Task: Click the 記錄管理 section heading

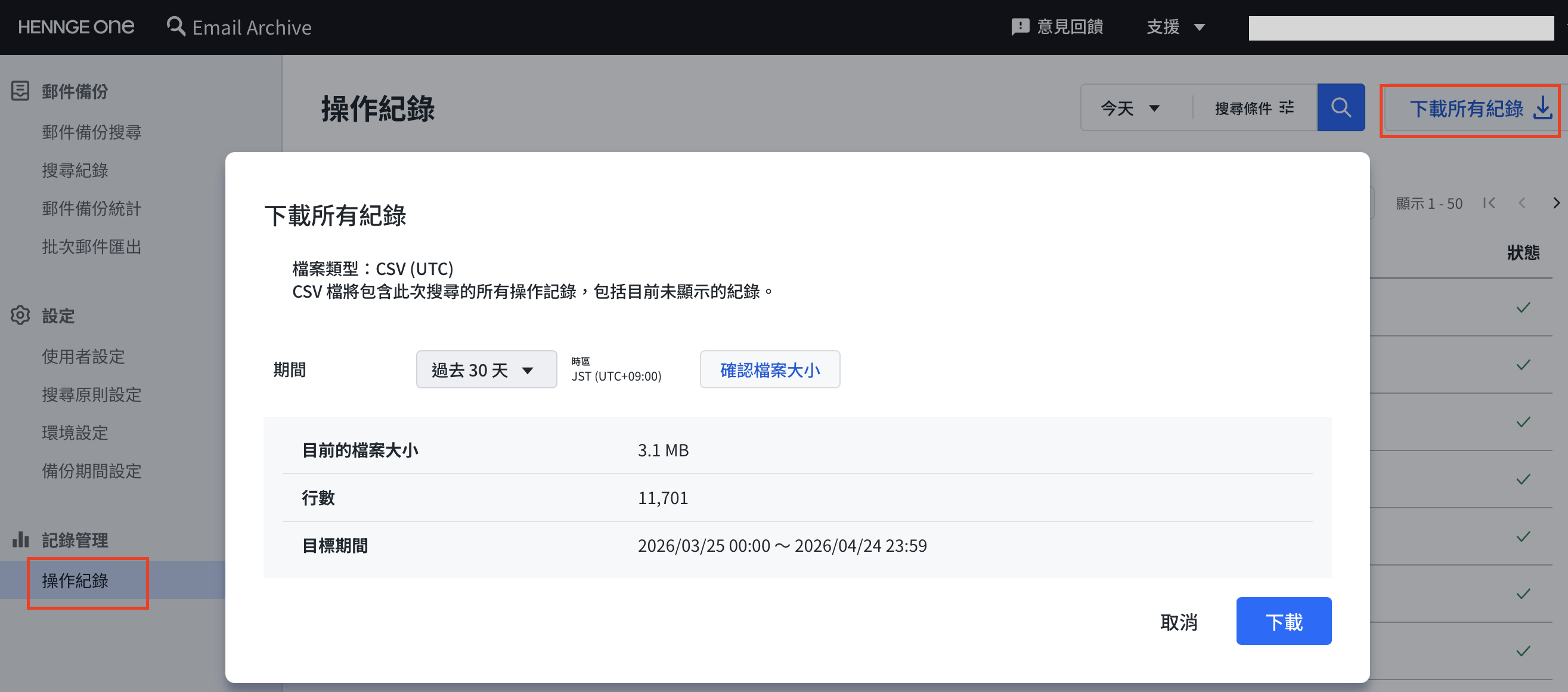Action: [75, 540]
